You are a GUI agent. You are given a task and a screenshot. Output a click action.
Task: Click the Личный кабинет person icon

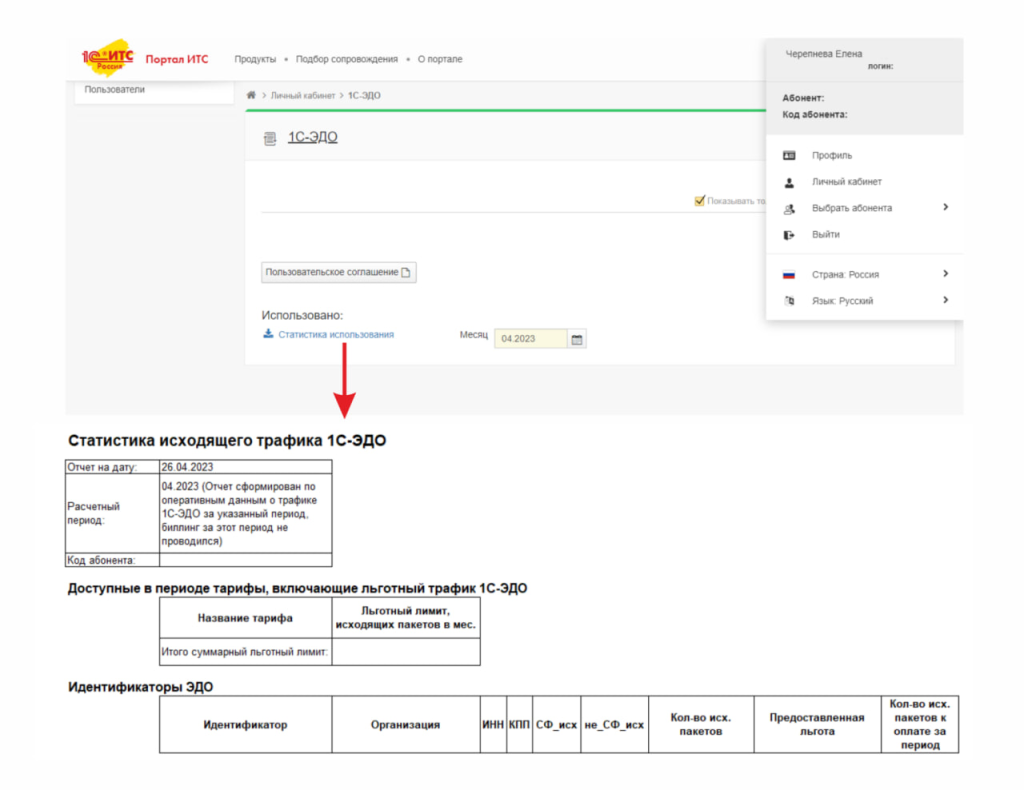click(x=789, y=182)
